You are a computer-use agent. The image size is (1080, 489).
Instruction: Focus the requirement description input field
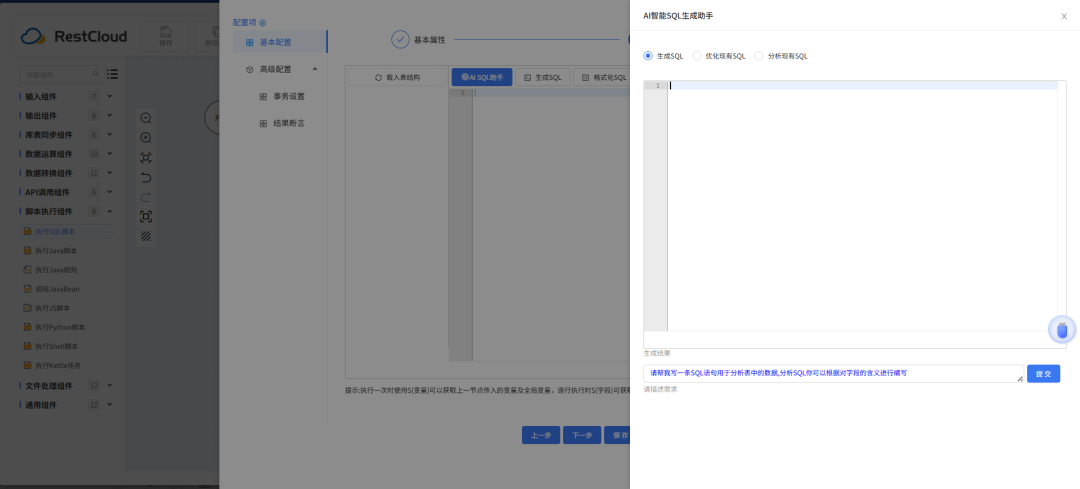[833, 373]
